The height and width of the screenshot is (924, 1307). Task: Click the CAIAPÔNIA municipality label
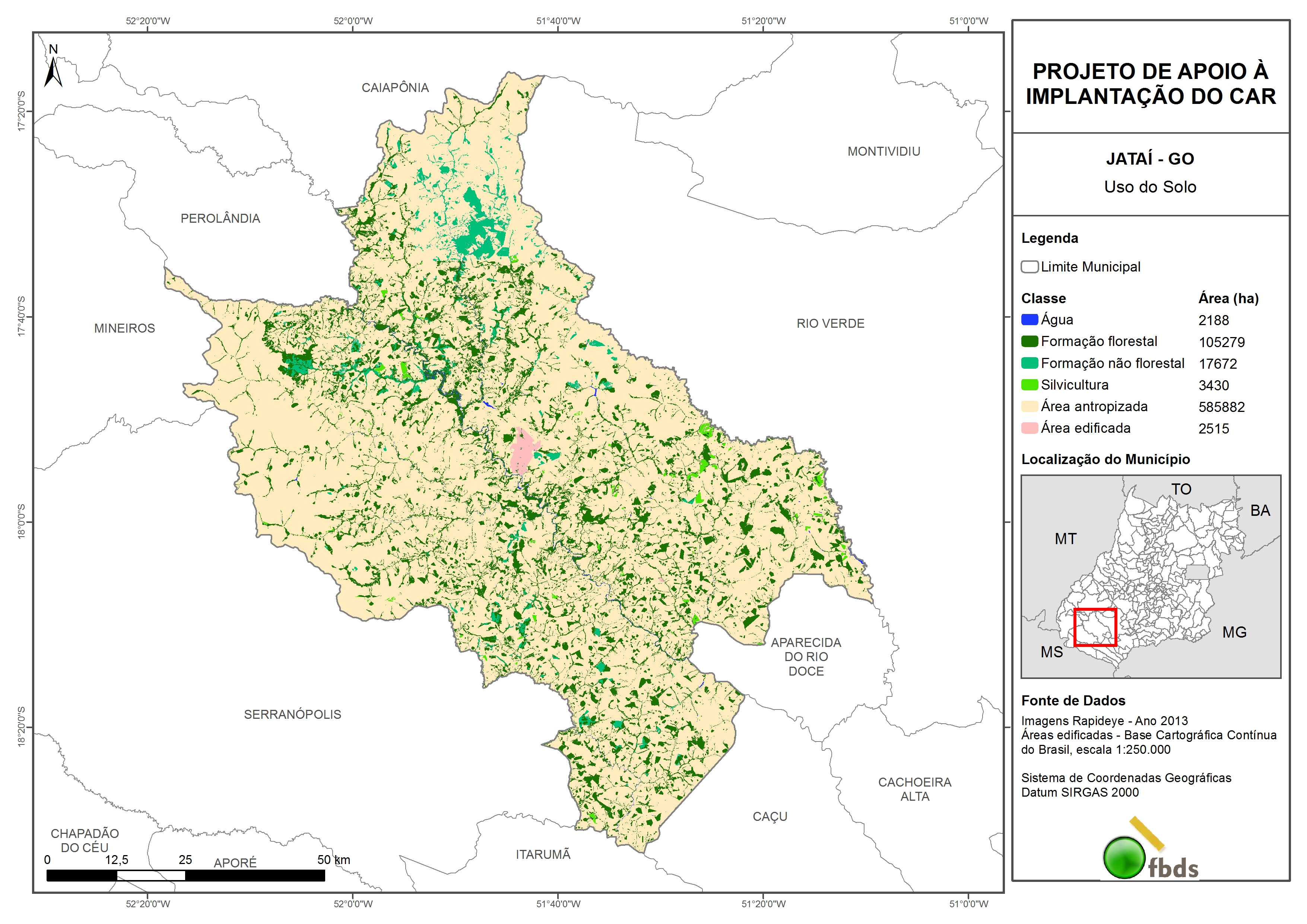[395, 88]
